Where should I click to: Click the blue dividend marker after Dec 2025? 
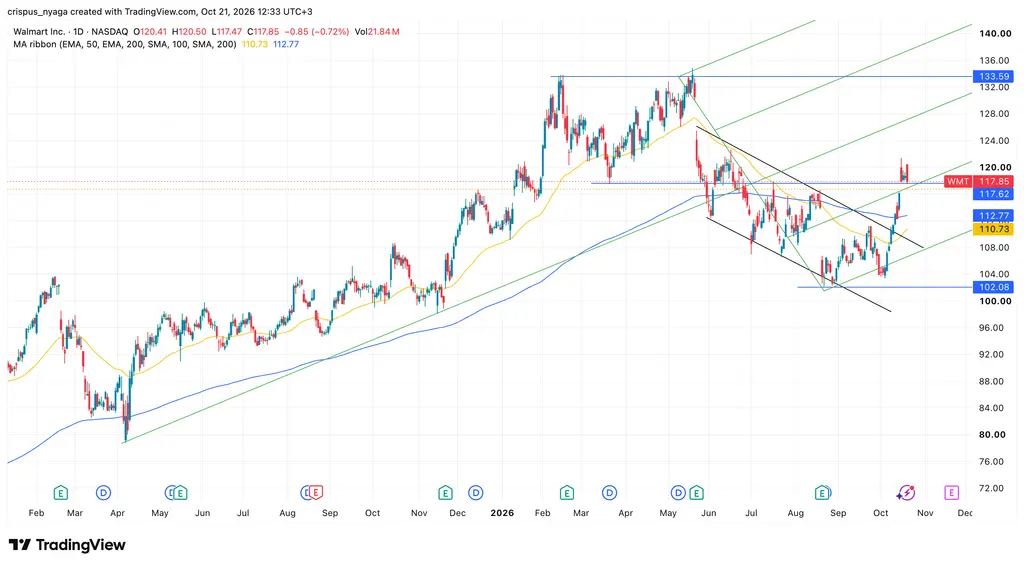475,493
